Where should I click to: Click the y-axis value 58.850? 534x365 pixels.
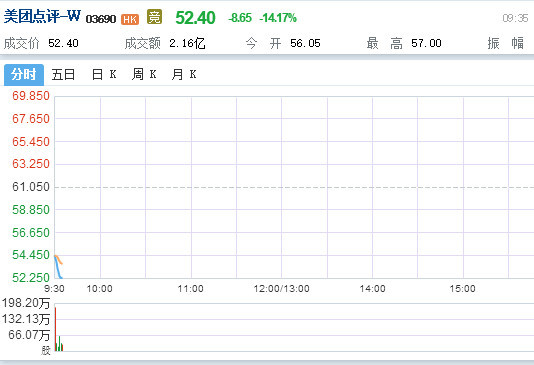click(31, 210)
